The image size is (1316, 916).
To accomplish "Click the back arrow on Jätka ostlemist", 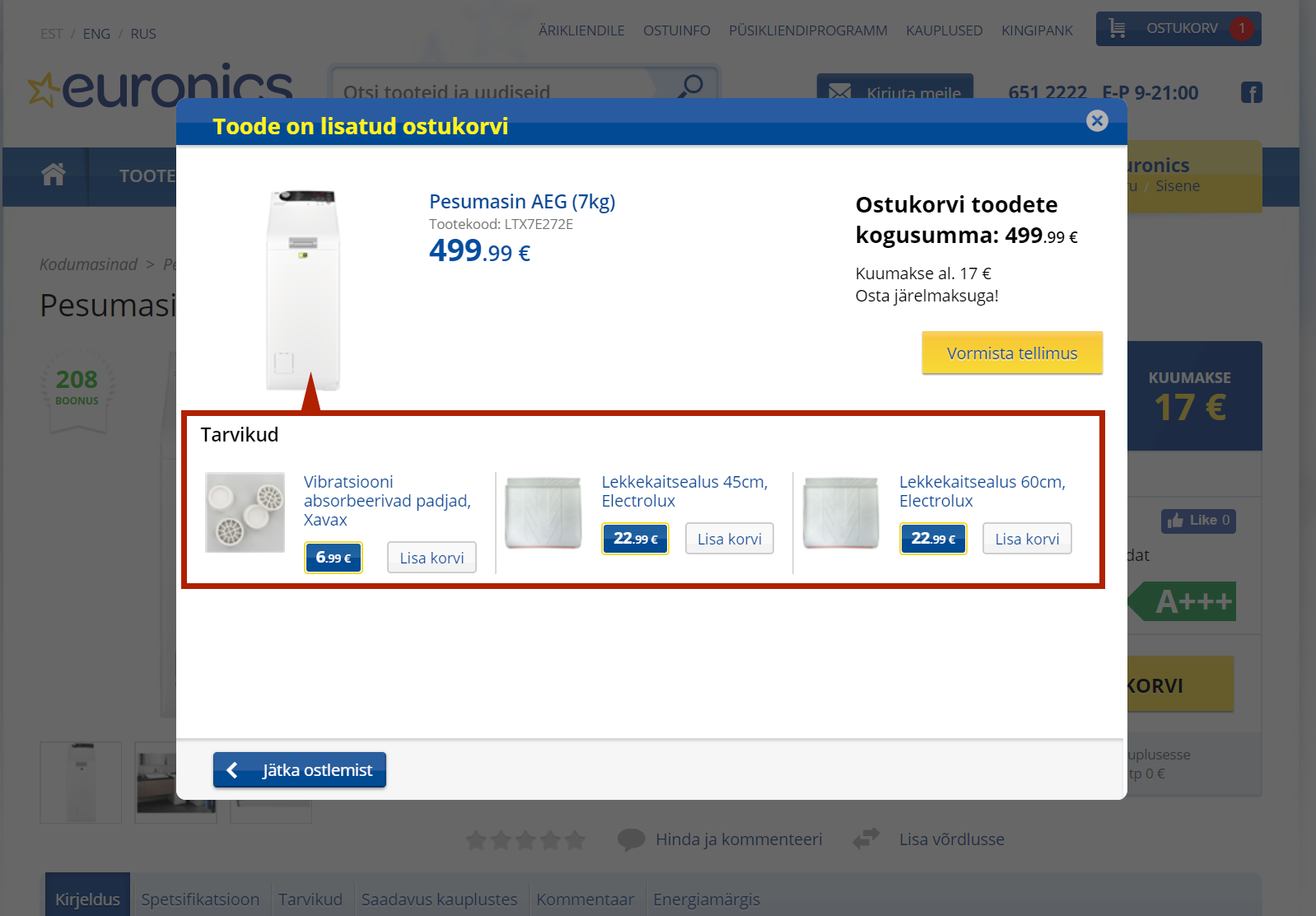I will [232, 770].
